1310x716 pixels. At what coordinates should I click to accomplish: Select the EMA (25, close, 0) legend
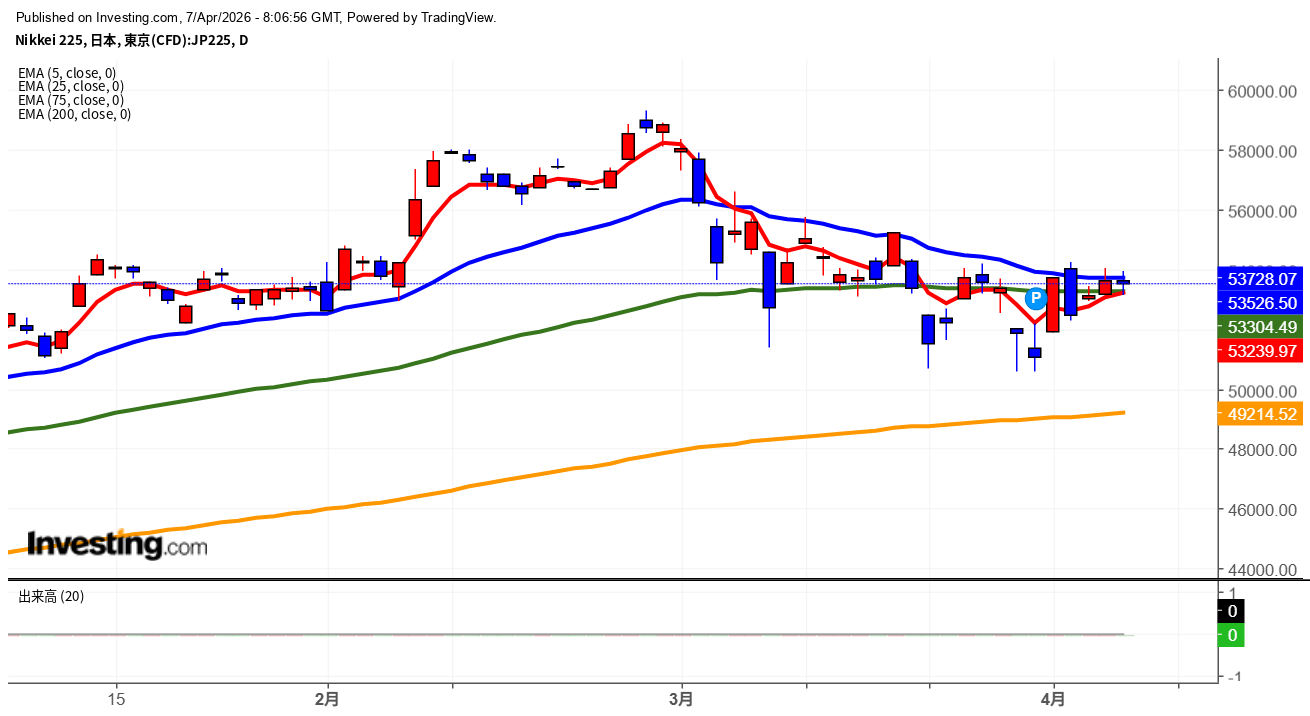[x=71, y=87]
